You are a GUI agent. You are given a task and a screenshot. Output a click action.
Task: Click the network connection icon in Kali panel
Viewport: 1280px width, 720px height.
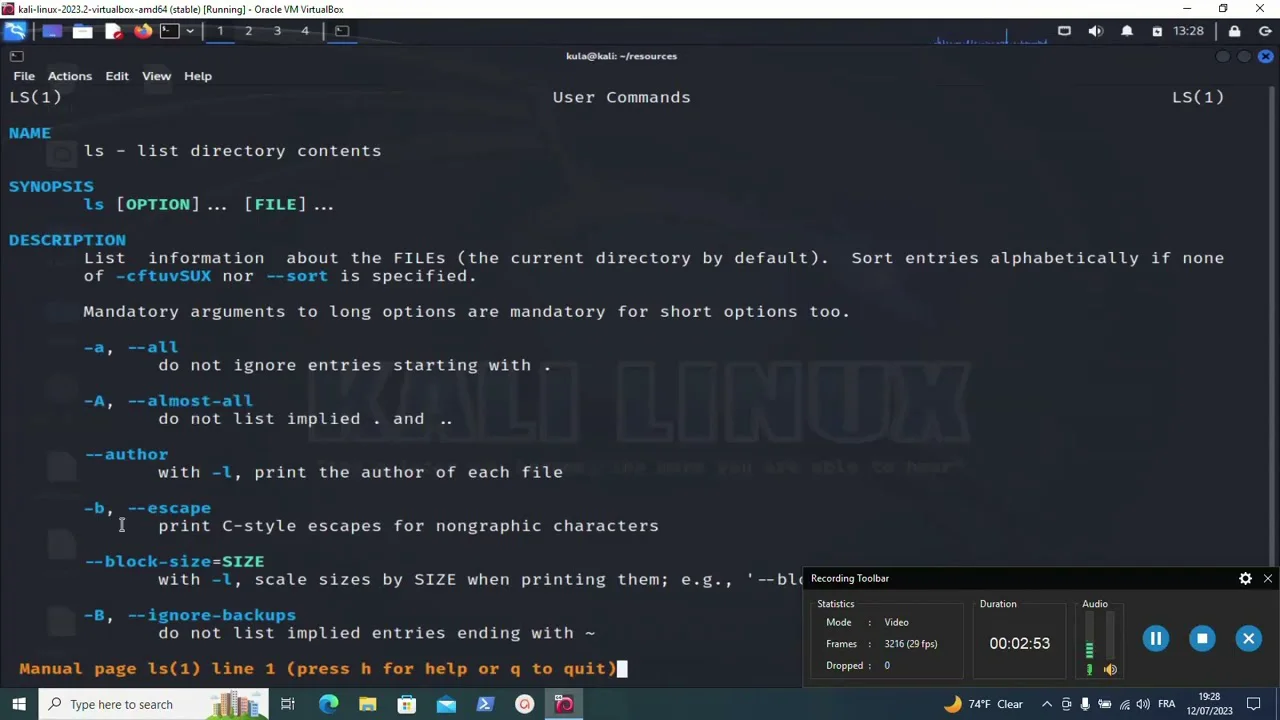click(1064, 31)
